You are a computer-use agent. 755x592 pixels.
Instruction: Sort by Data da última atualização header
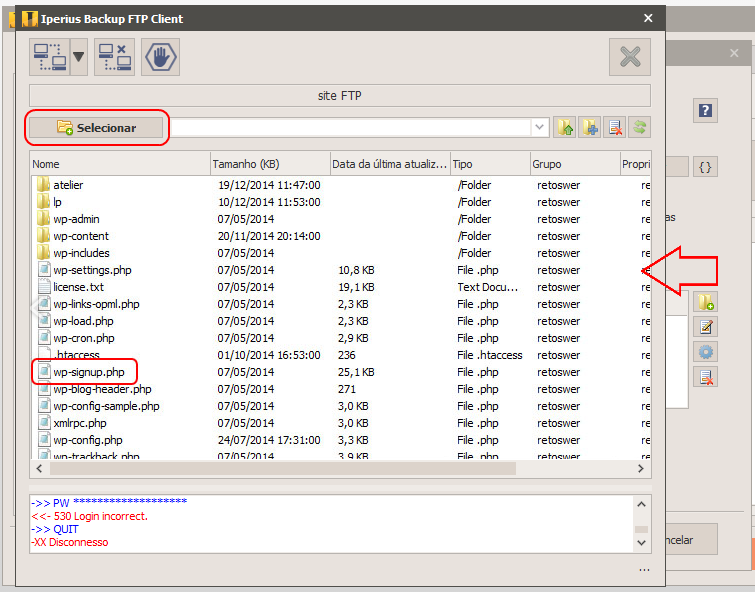point(390,164)
